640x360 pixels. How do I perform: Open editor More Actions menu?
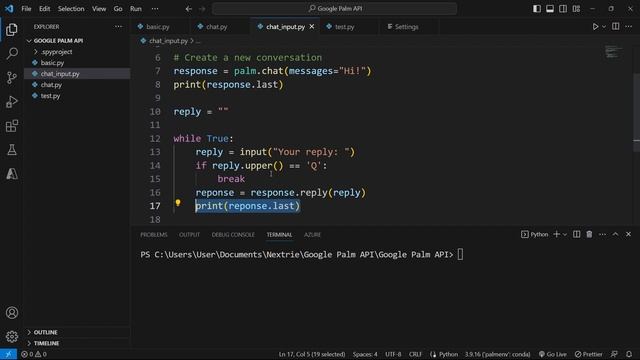point(629,27)
